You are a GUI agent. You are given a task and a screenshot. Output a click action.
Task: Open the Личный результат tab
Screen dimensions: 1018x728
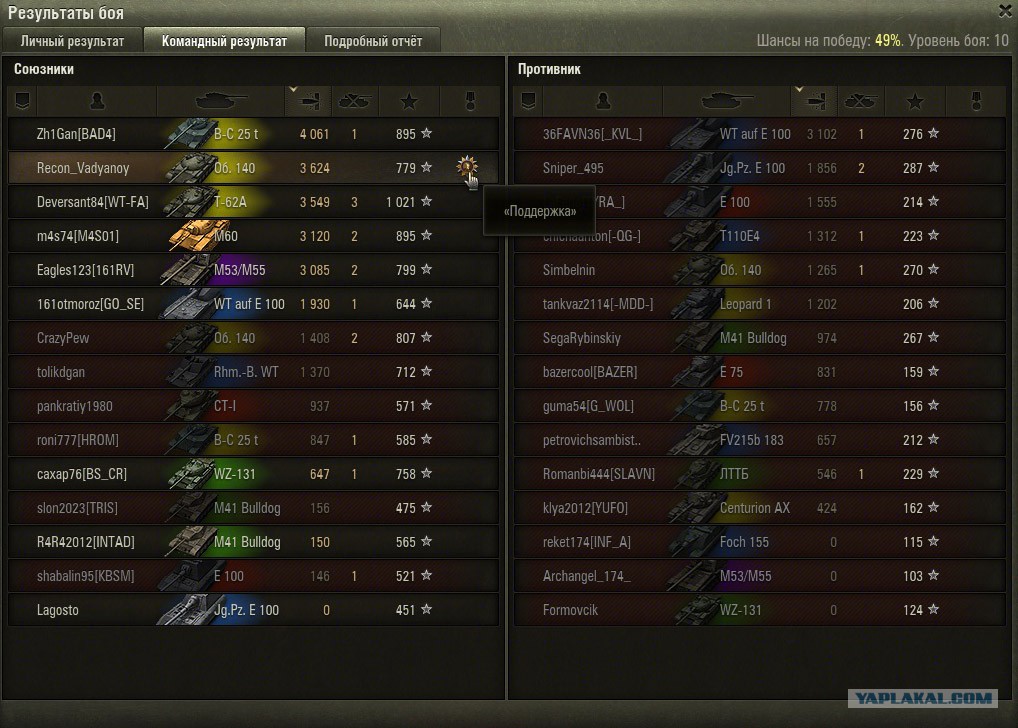pyautogui.click(x=72, y=41)
